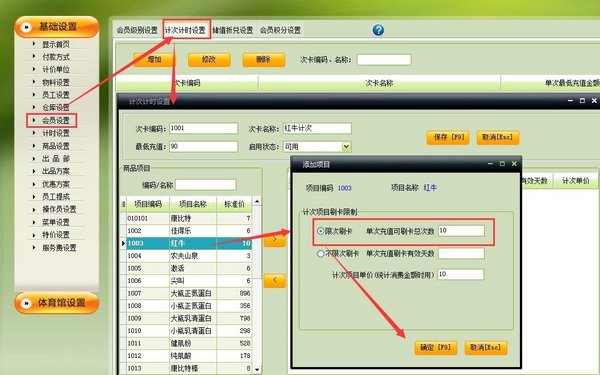Click the 计次单价 column header

pos(576,181)
